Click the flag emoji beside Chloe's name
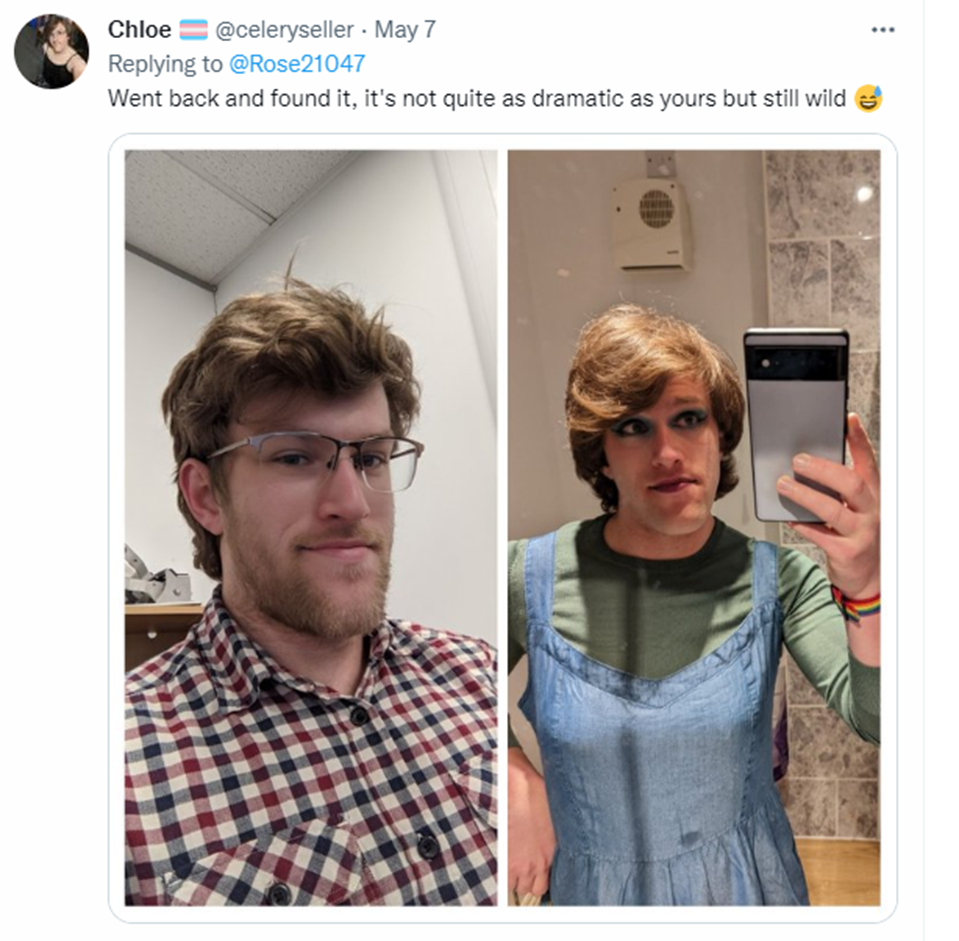959x941 pixels. click(x=193, y=30)
